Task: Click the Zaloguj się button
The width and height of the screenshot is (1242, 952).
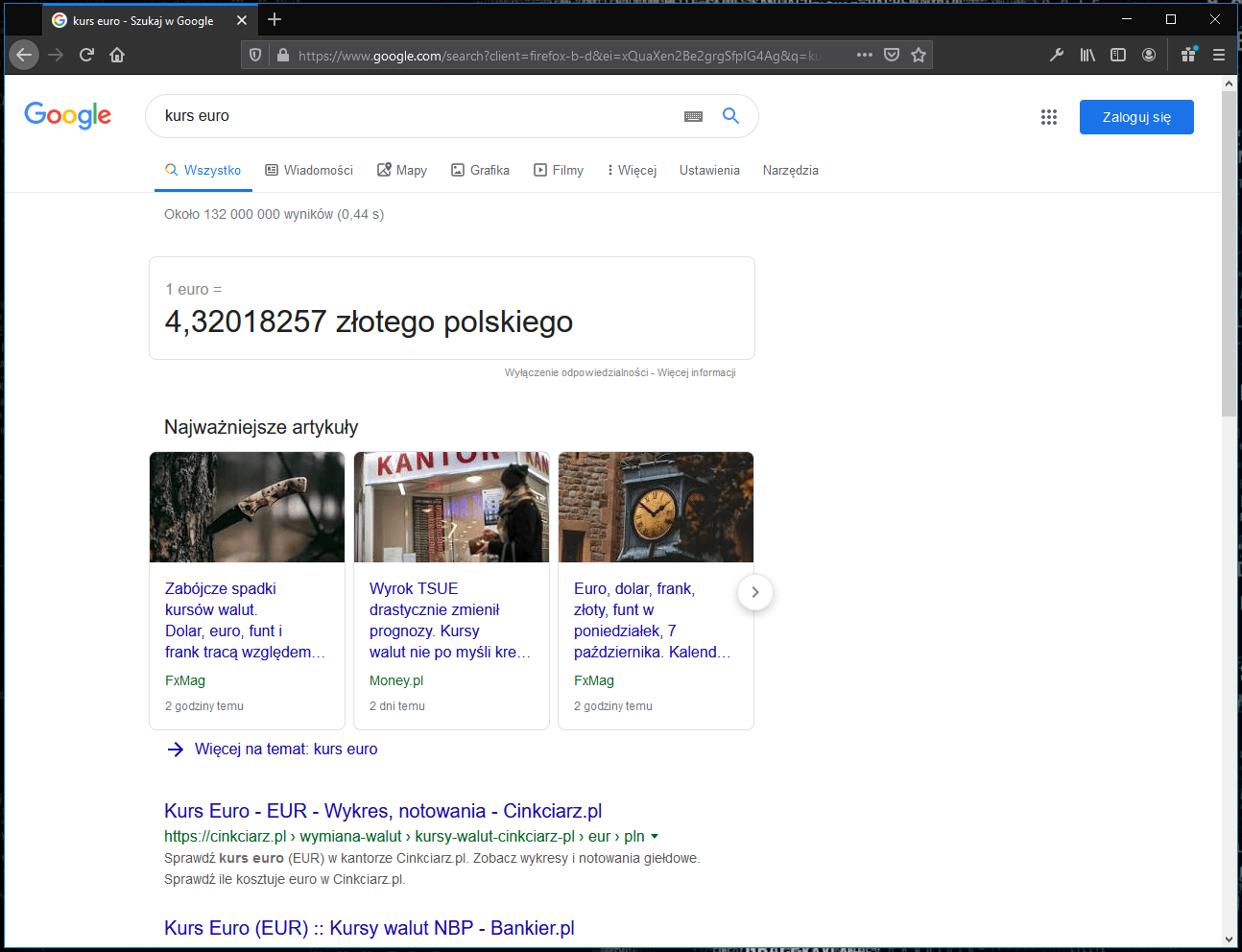Action: point(1136,116)
